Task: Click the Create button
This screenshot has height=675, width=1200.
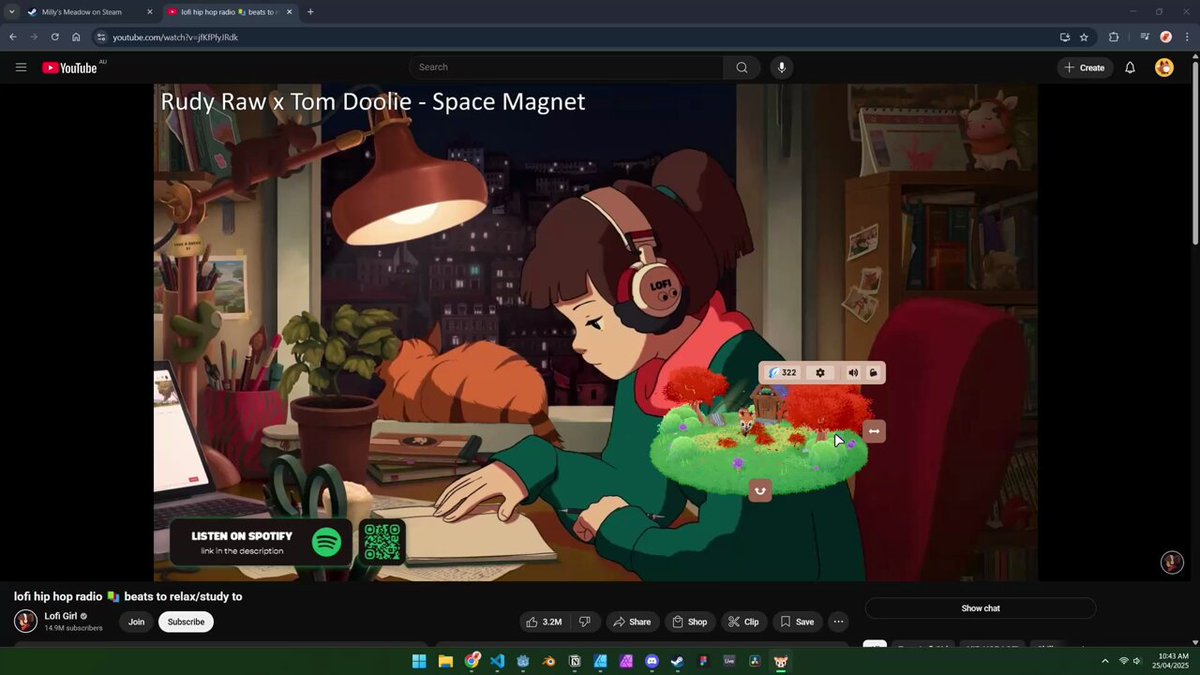Action: point(1085,67)
